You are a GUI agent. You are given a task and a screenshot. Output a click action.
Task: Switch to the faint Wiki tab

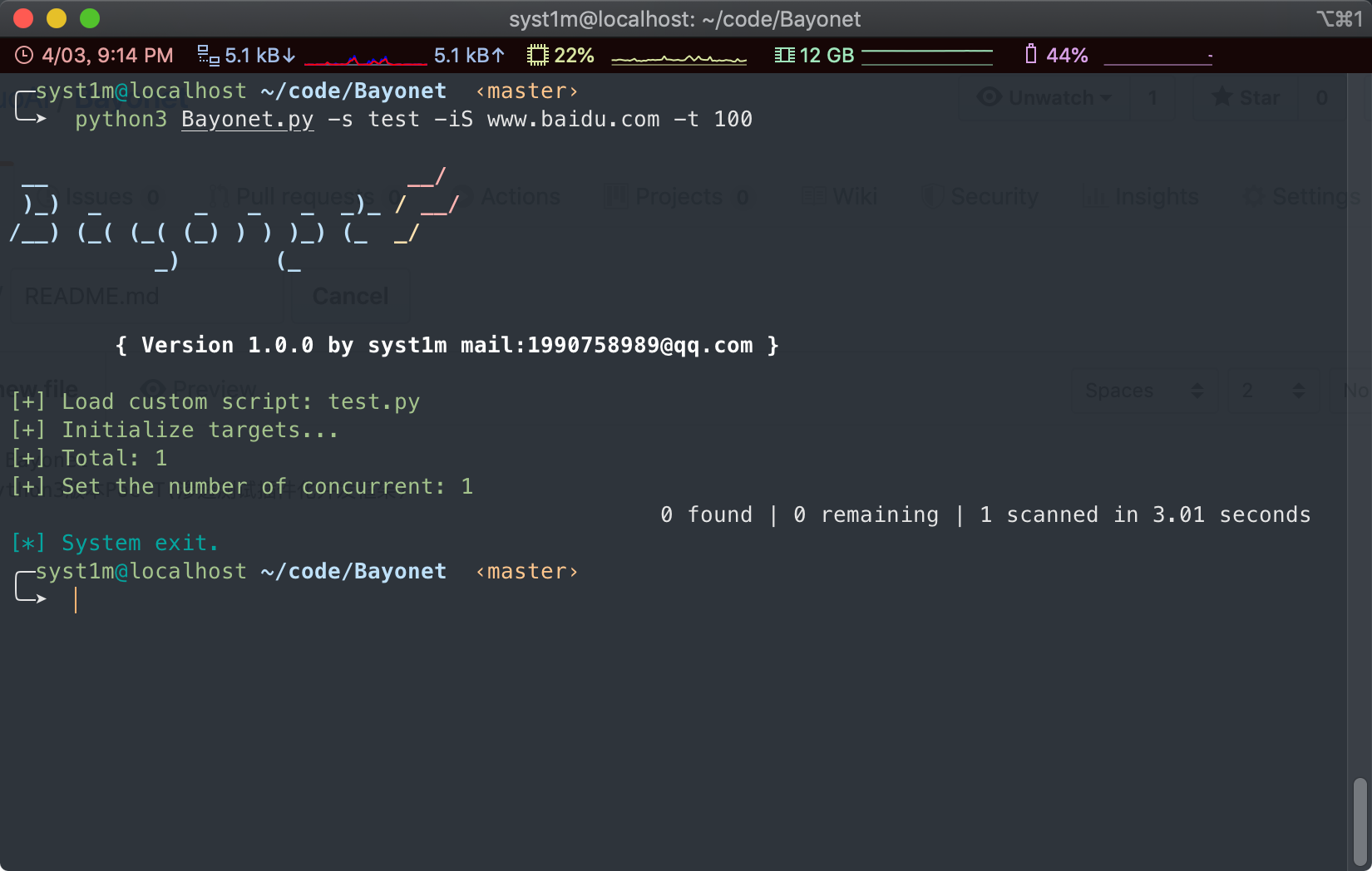(854, 197)
